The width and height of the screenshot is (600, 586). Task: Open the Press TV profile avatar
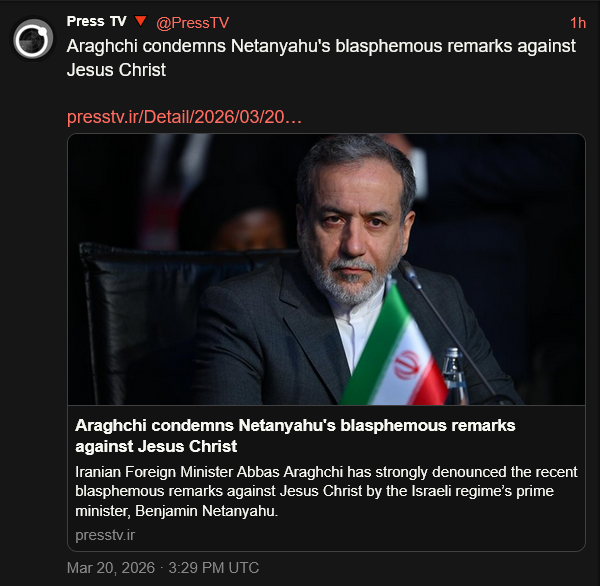(33, 39)
